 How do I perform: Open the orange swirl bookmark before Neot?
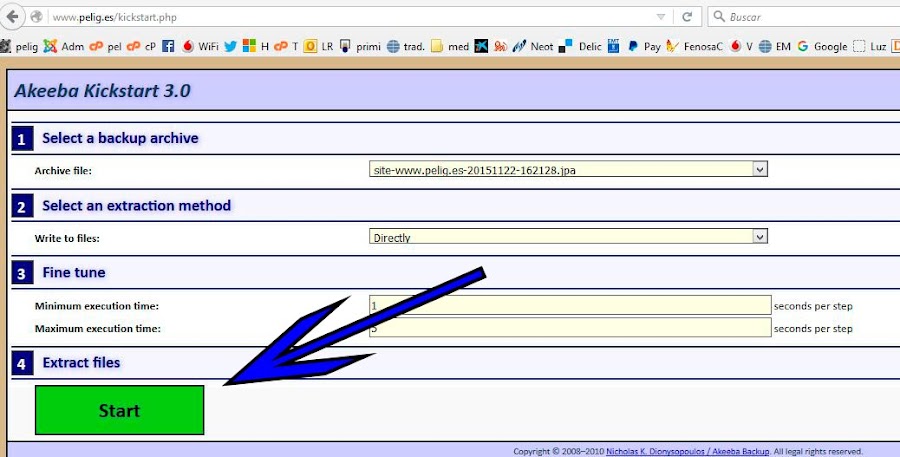pos(501,47)
